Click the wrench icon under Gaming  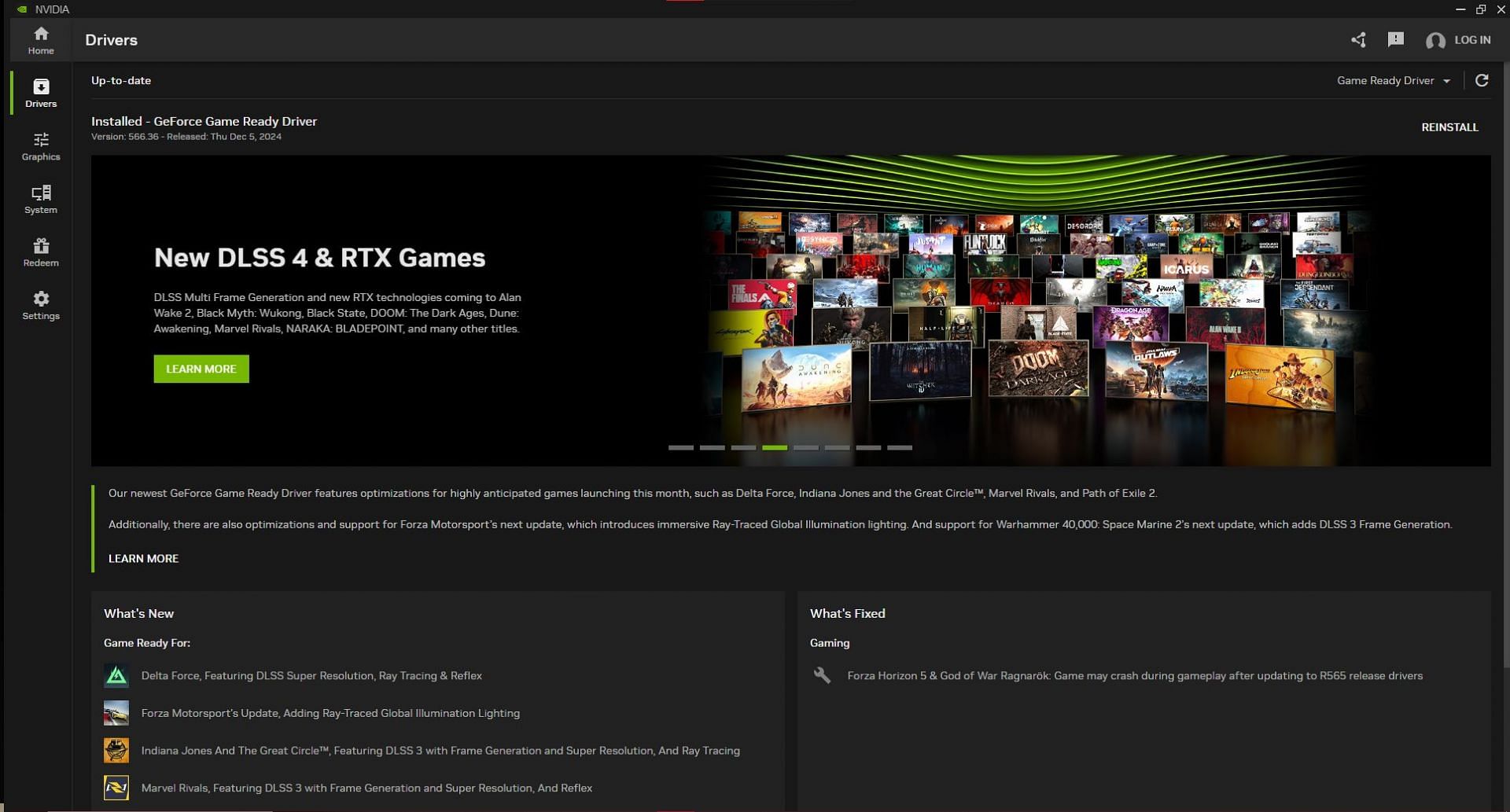coord(822,675)
